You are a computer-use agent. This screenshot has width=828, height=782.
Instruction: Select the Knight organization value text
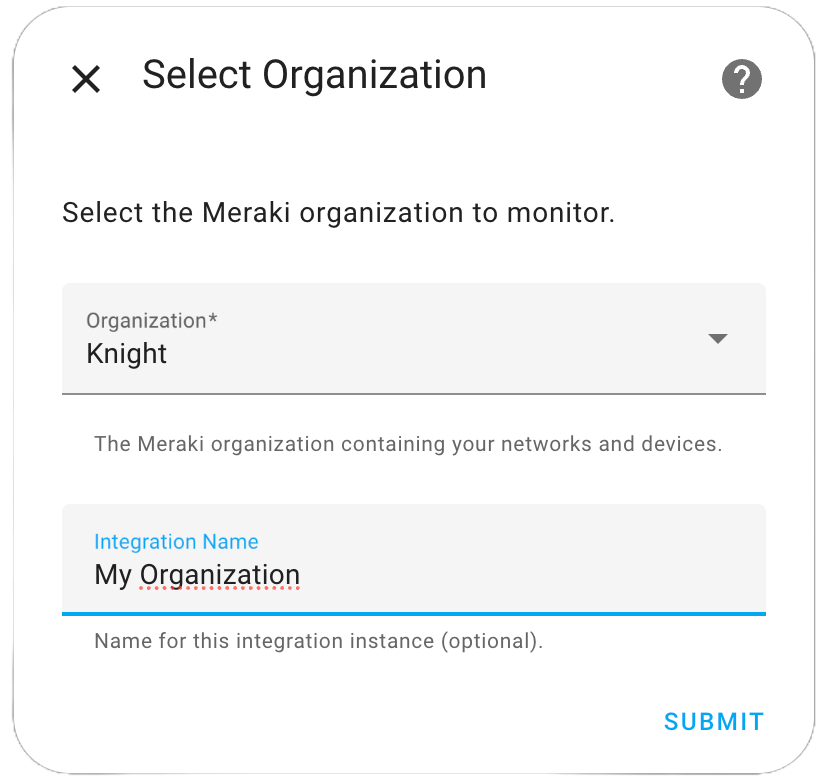pyautogui.click(x=126, y=354)
